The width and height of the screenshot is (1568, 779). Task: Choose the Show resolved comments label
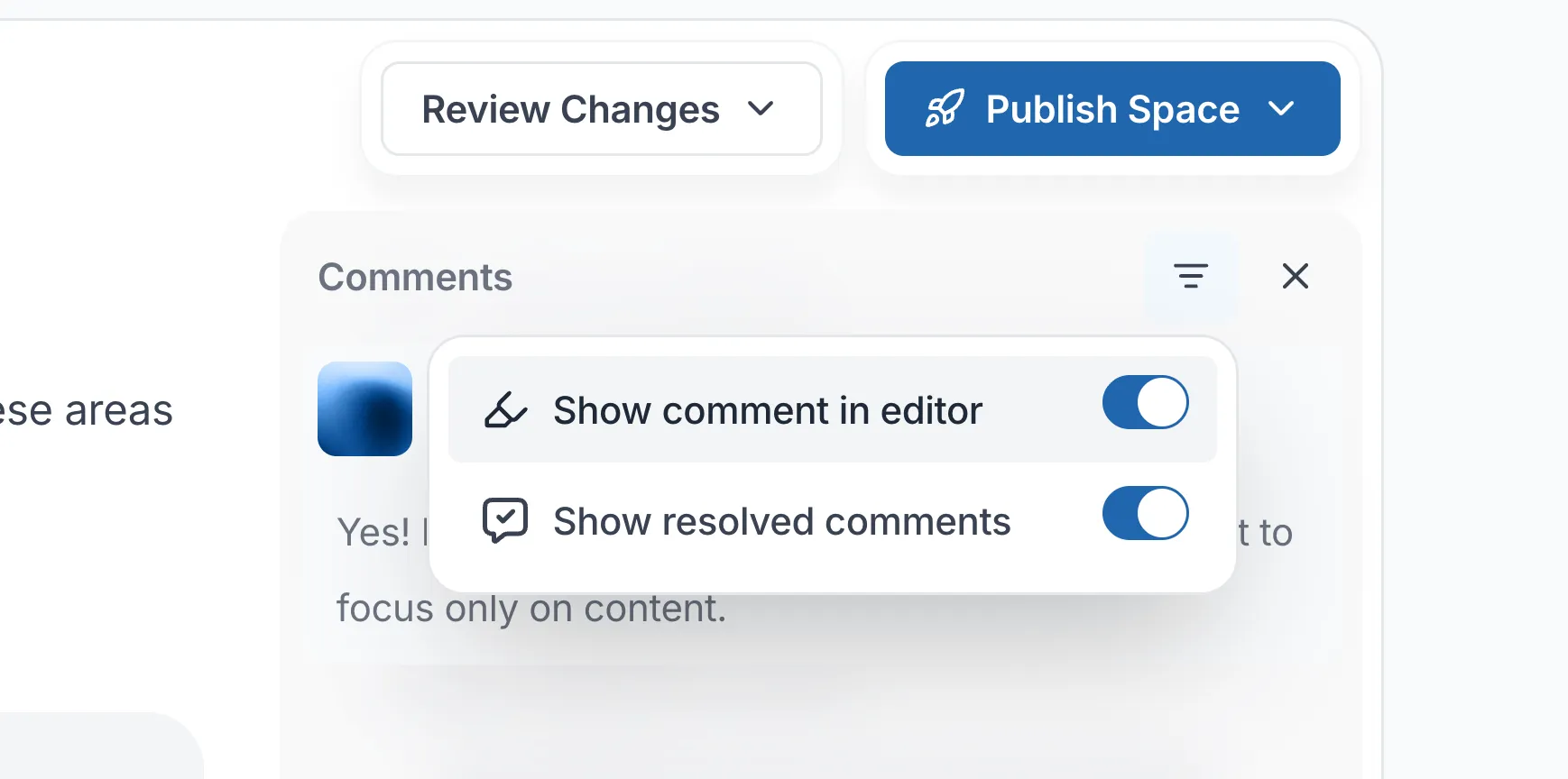tap(782, 521)
